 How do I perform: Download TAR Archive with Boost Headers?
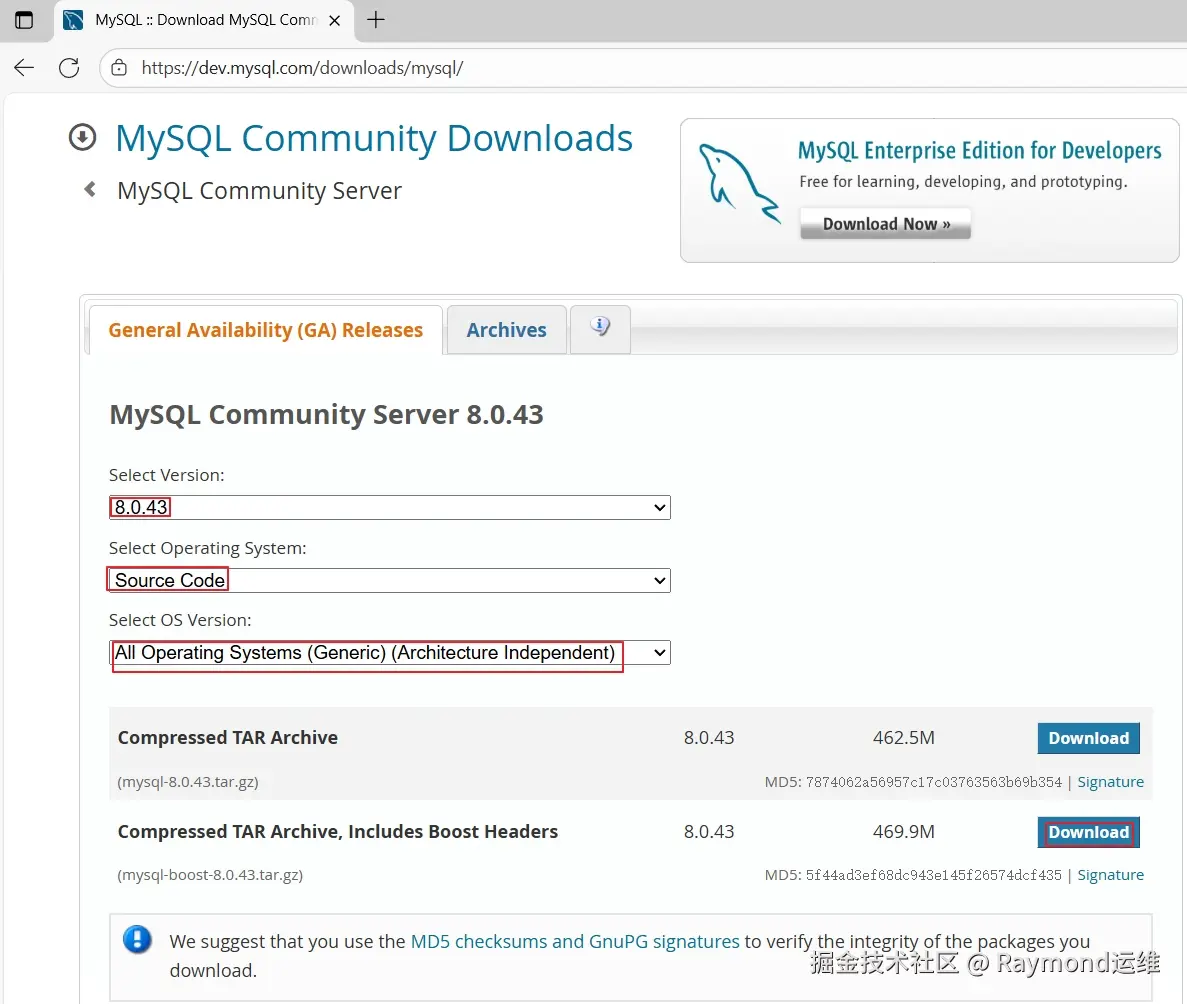coord(1089,832)
